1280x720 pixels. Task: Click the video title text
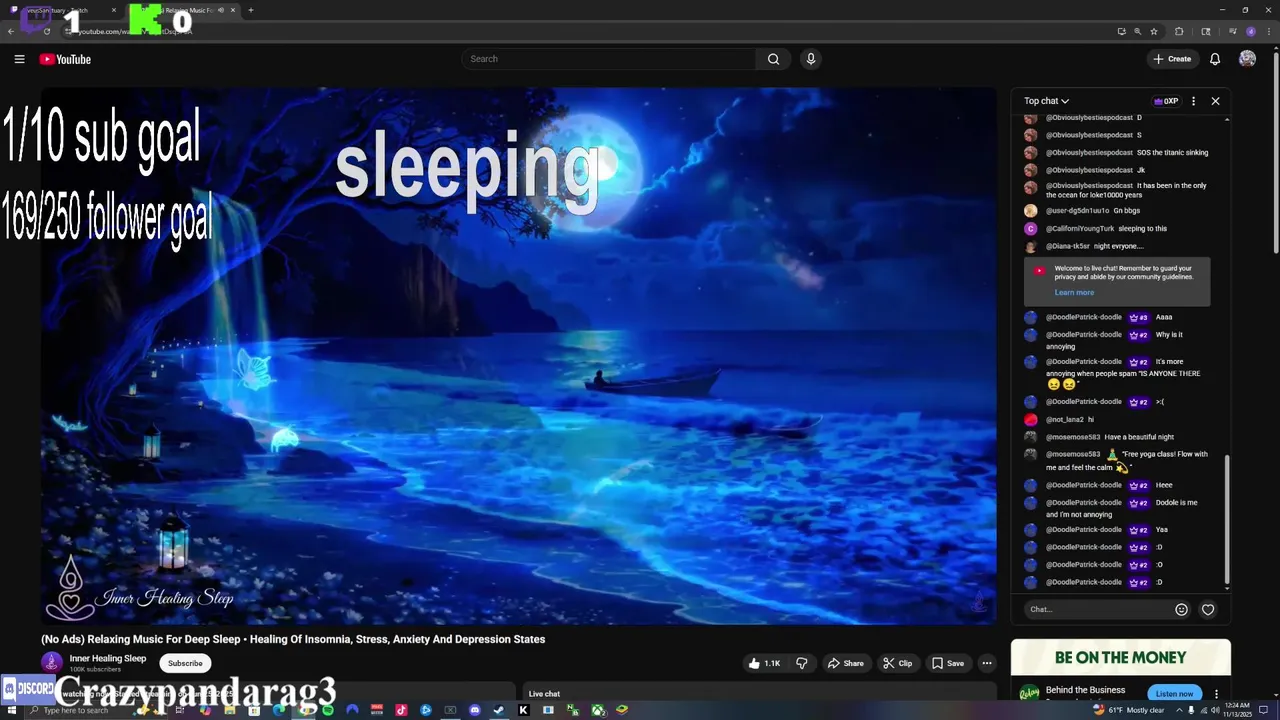point(293,639)
